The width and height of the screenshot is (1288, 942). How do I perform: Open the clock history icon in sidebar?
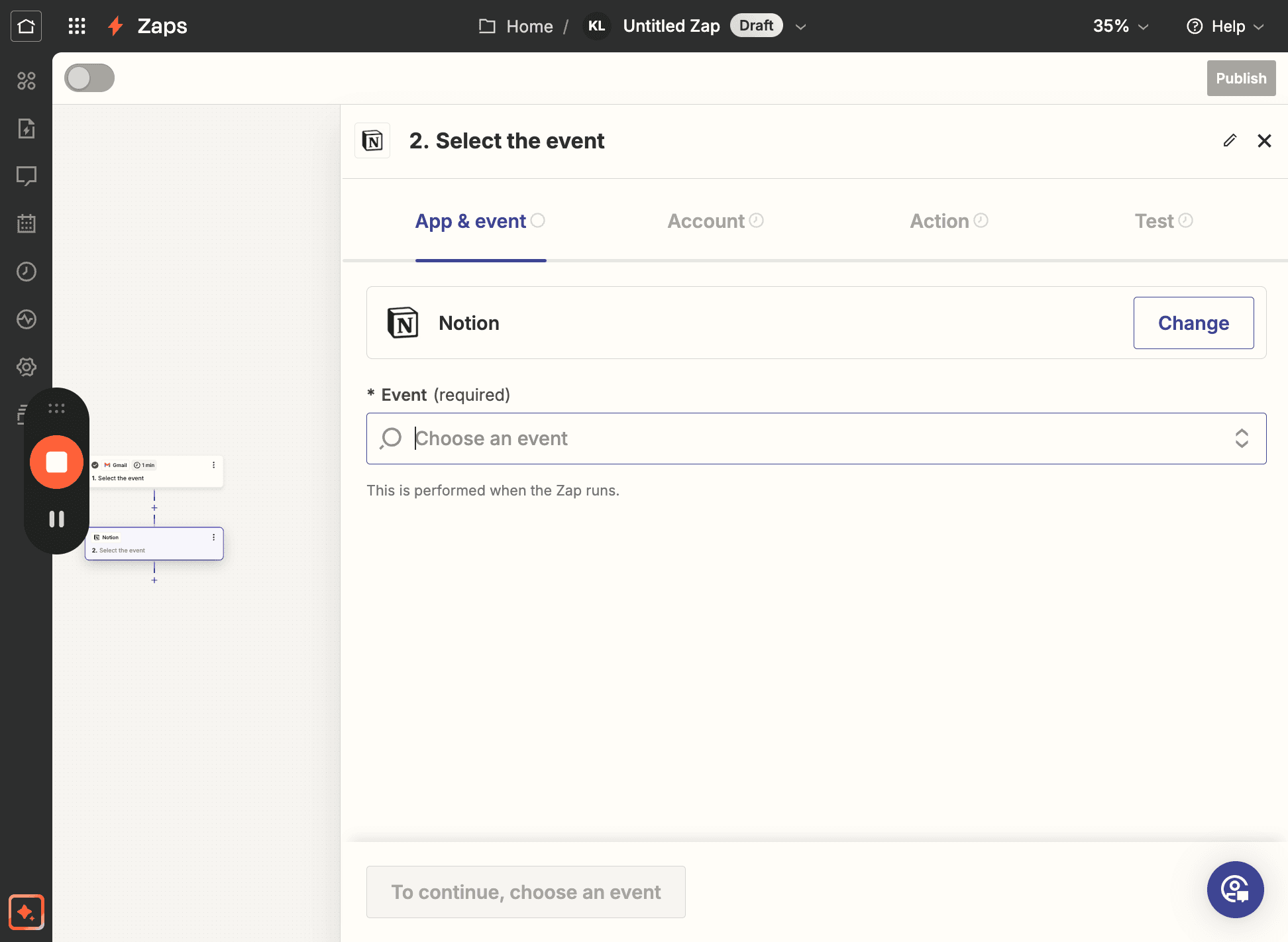coord(26,272)
